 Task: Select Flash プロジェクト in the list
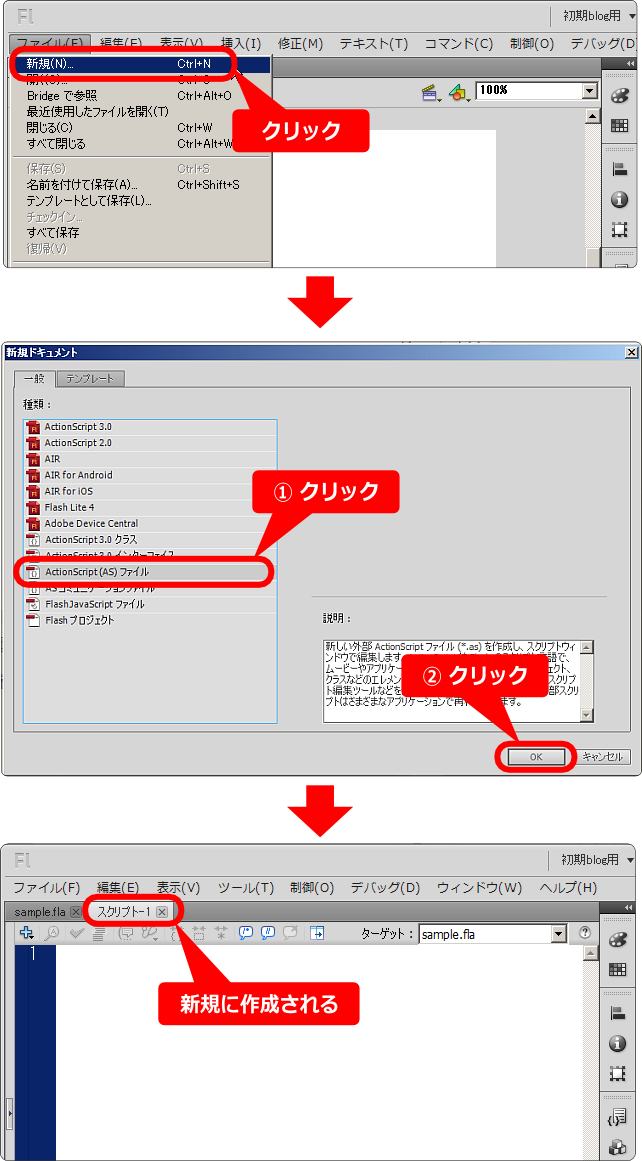tap(150, 620)
